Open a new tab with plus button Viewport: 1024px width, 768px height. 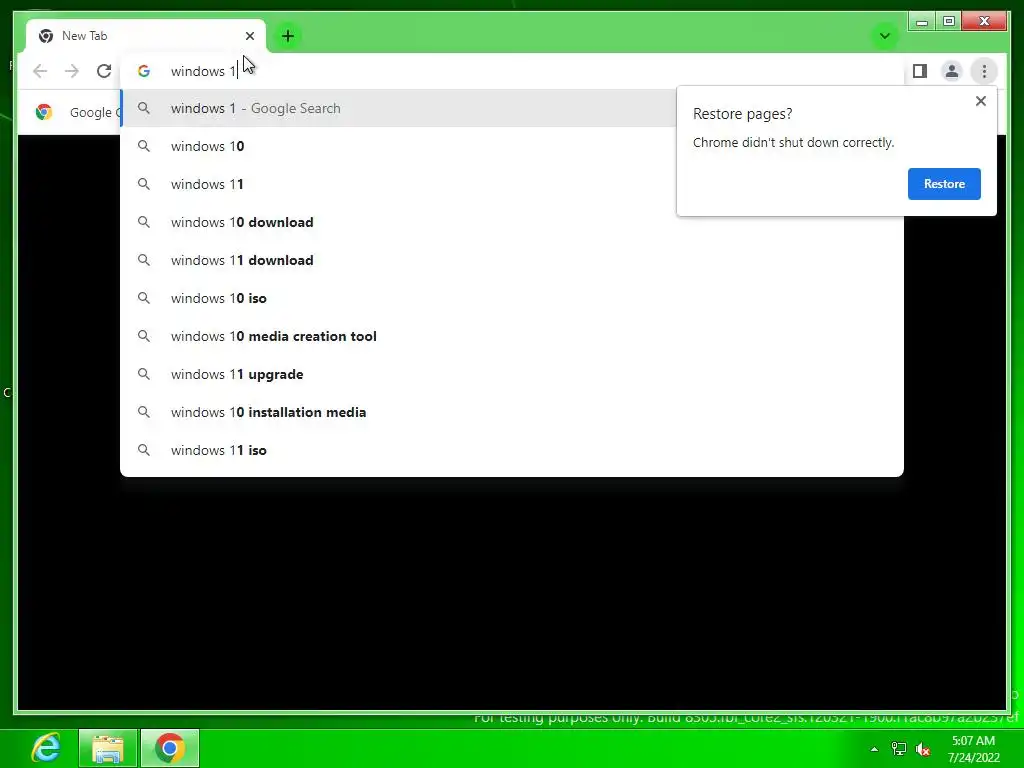(x=287, y=36)
